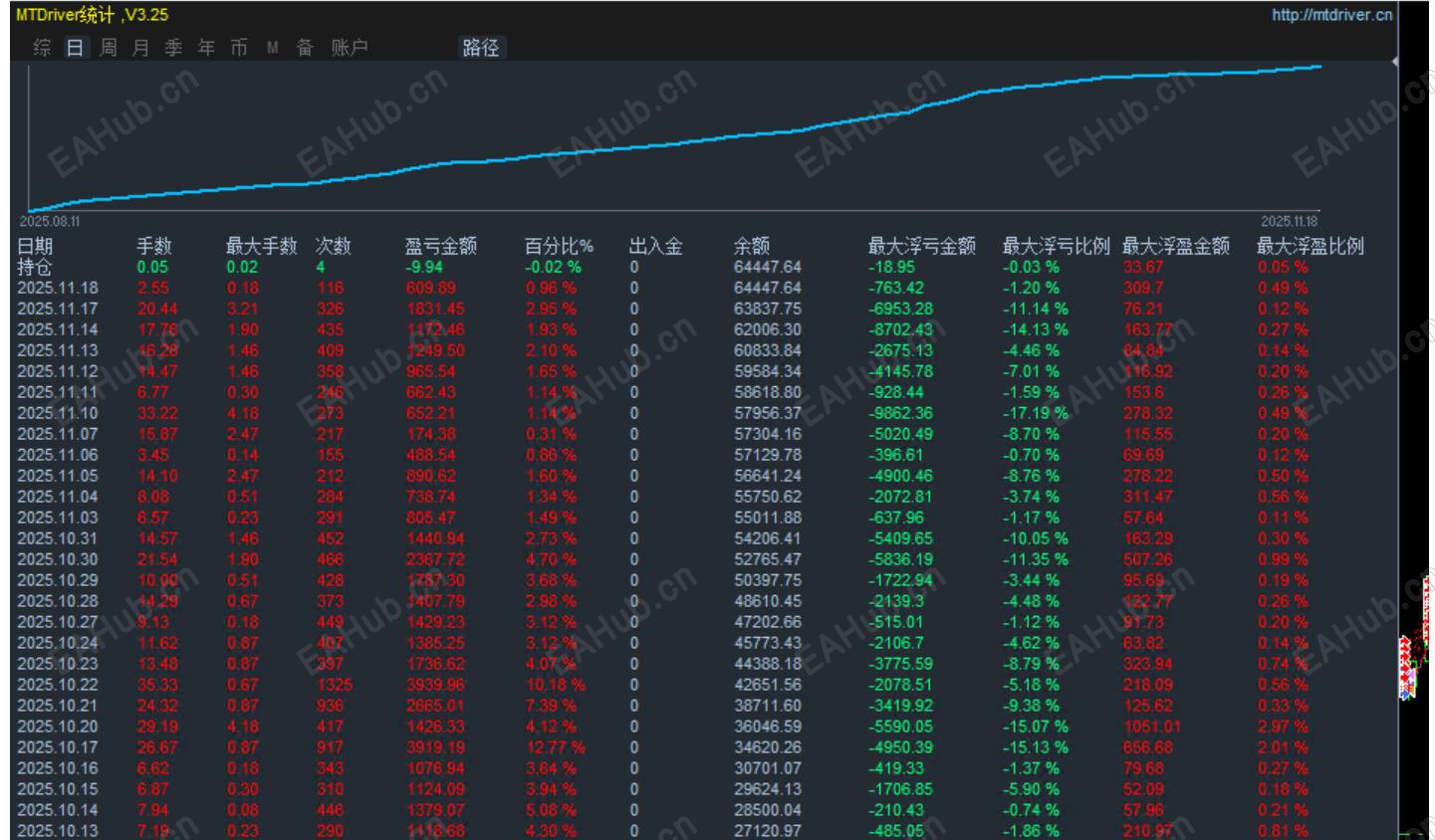Screen dimensions: 1435x840
Task: Click balance 38711.60 for 2025.10.21
Action: point(768,706)
